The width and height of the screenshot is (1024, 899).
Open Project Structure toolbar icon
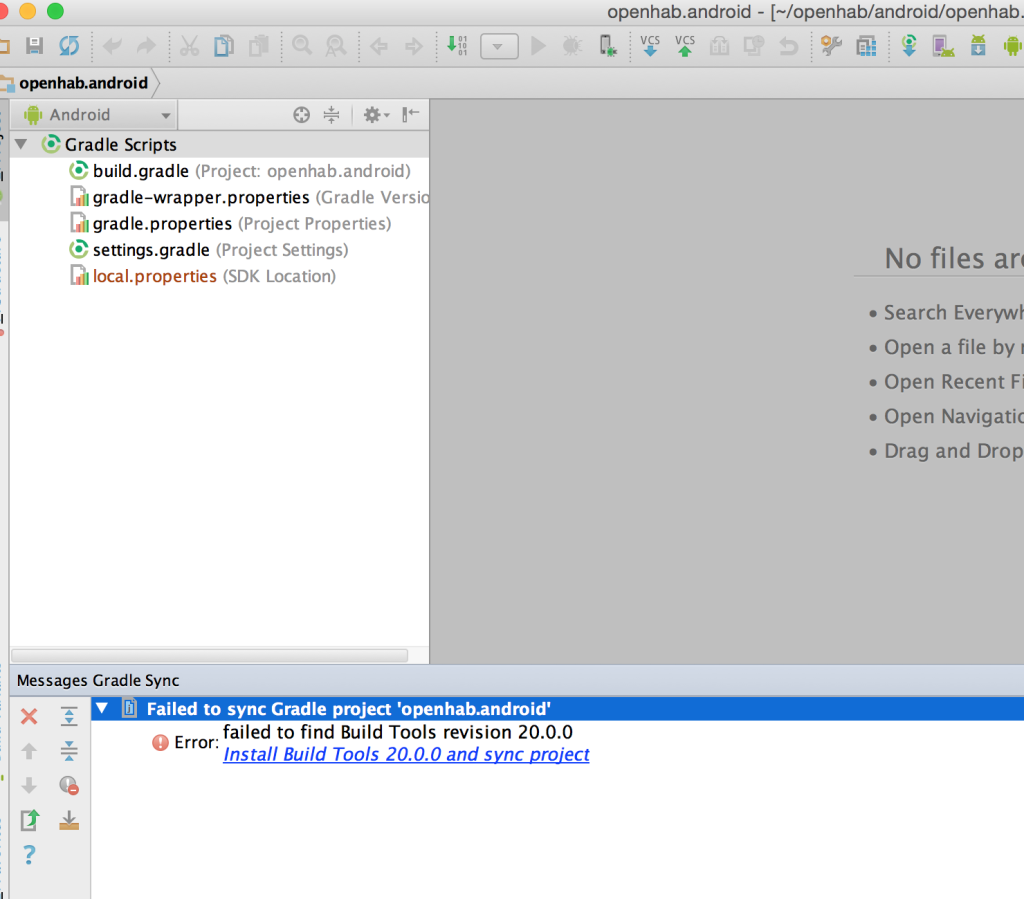coord(866,46)
